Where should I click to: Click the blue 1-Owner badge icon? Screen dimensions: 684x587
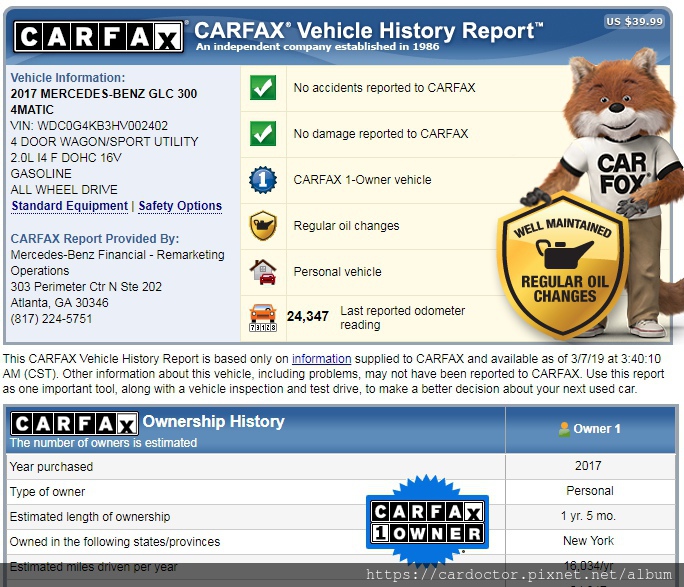(x=263, y=180)
